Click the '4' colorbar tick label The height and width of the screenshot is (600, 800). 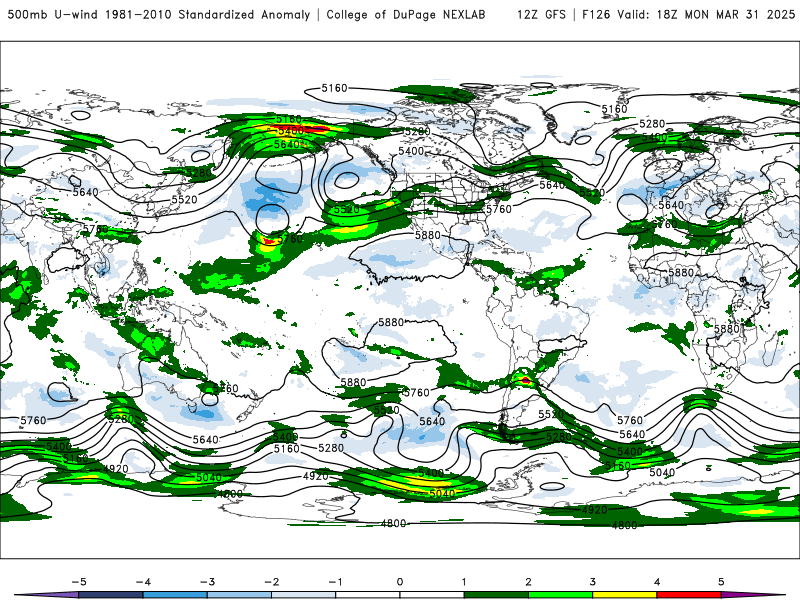click(x=657, y=582)
